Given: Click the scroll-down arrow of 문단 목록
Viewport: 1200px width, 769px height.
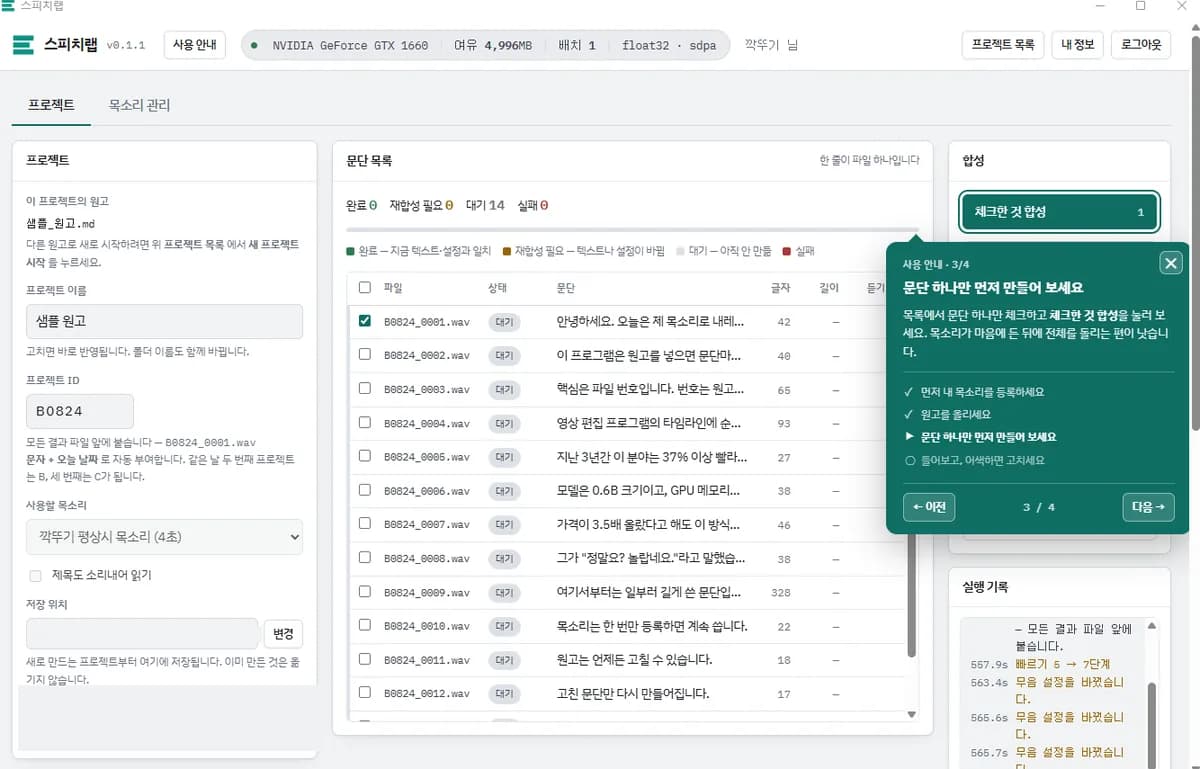Looking at the screenshot, I should click(911, 714).
